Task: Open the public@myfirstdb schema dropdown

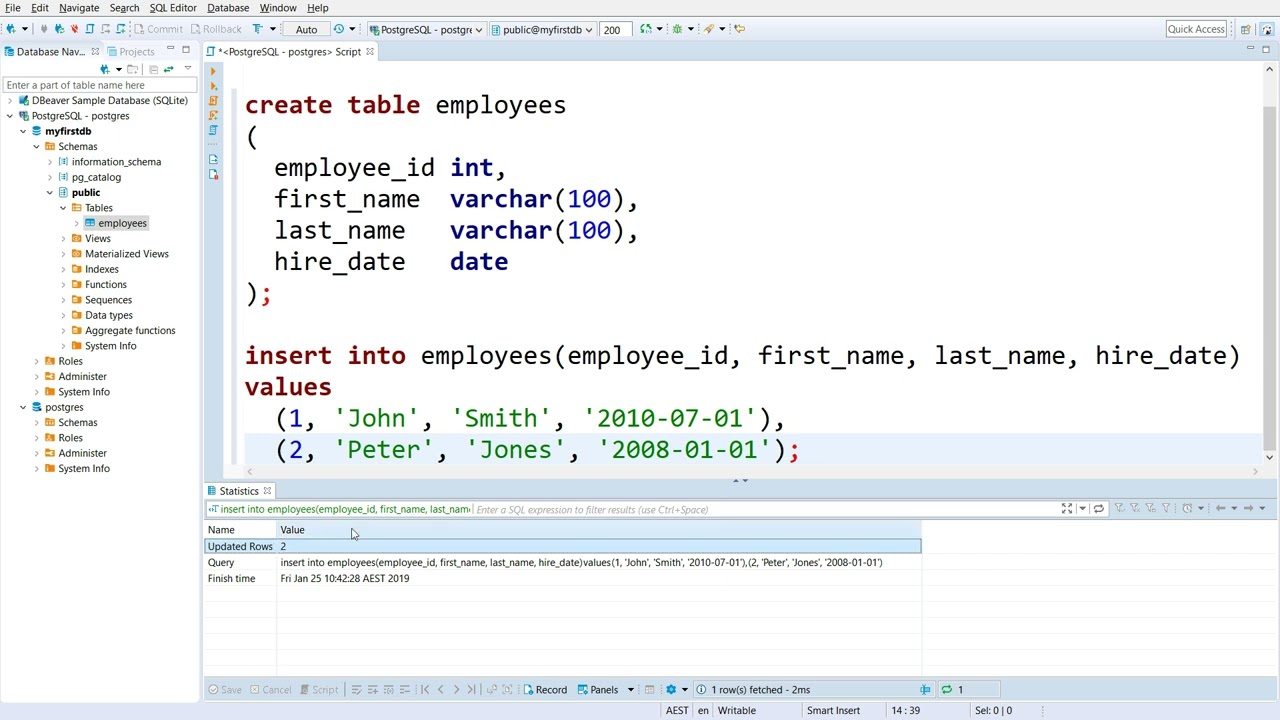Action: pyautogui.click(x=541, y=29)
